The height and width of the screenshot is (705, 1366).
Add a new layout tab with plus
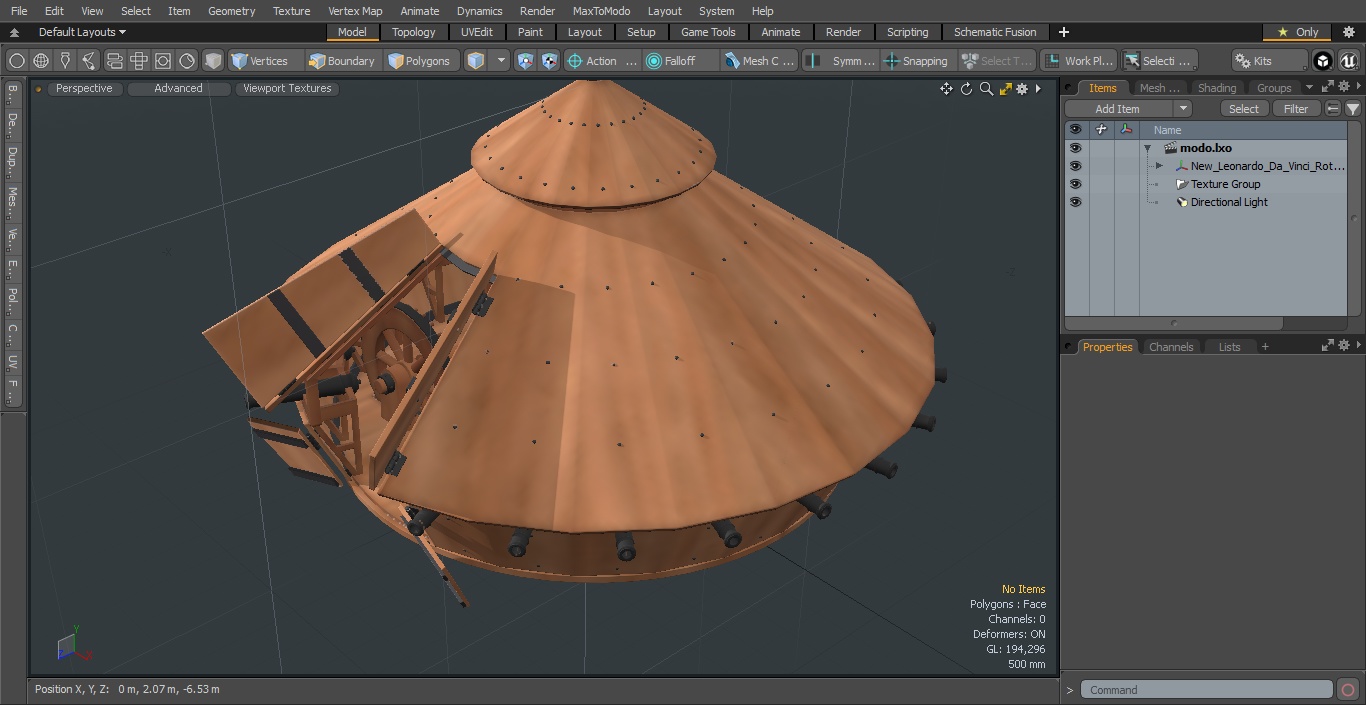[1063, 32]
